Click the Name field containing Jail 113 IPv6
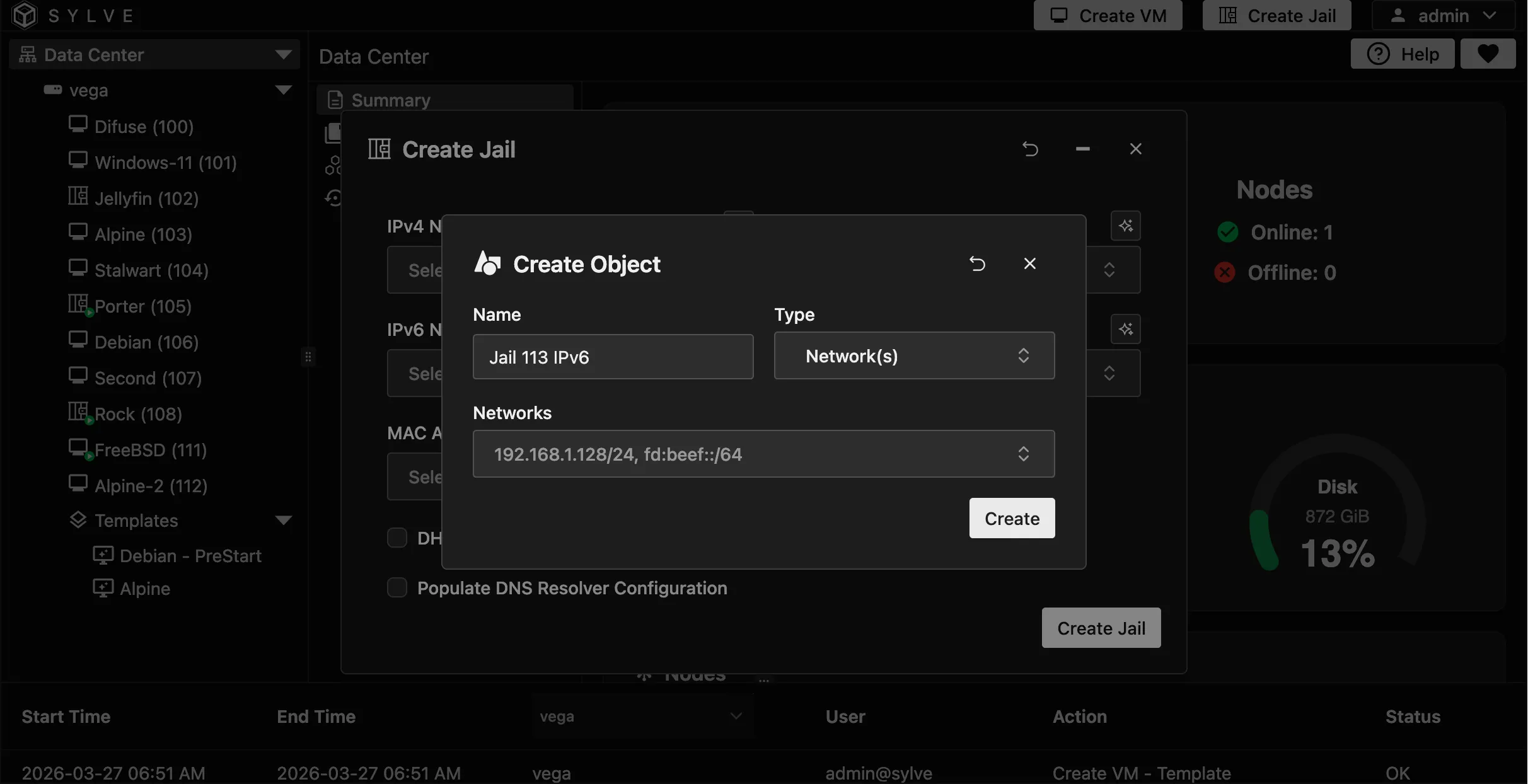 pos(613,357)
